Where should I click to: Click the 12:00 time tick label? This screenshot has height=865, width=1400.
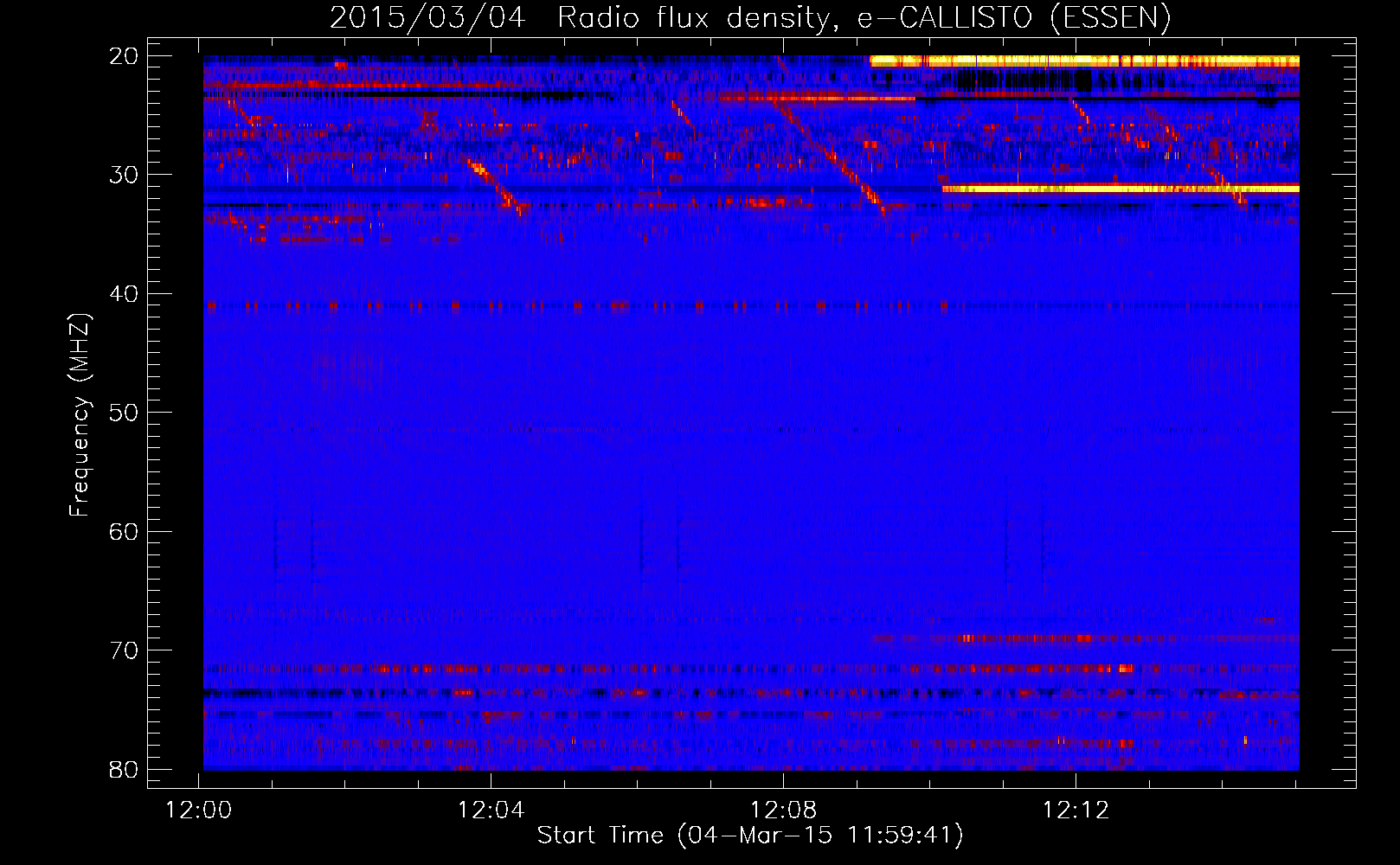[199, 811]
